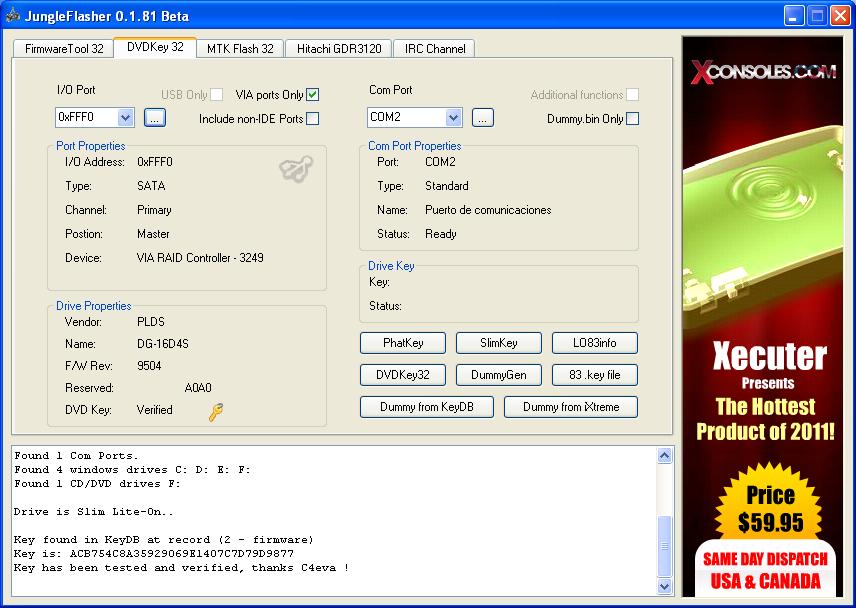The image size is (856, 608).
Task: Switch to the FirmwareTool 32 tab
Action: [64, 48]
